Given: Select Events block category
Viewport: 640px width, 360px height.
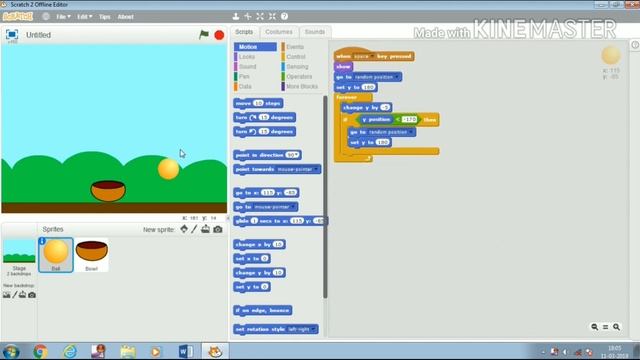Looking at the screenshot, I should 295,47.
